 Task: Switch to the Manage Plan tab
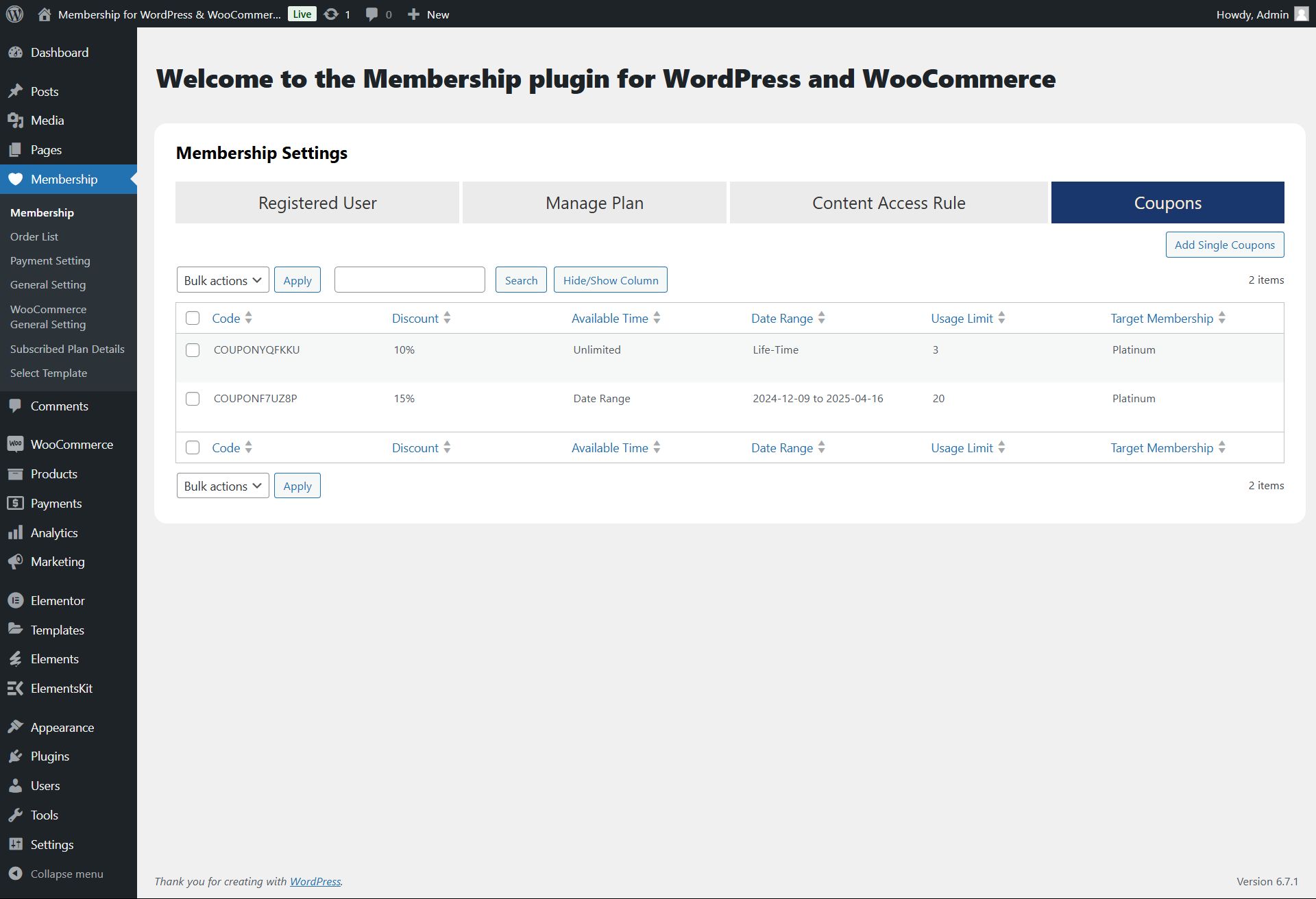point(594,203)
